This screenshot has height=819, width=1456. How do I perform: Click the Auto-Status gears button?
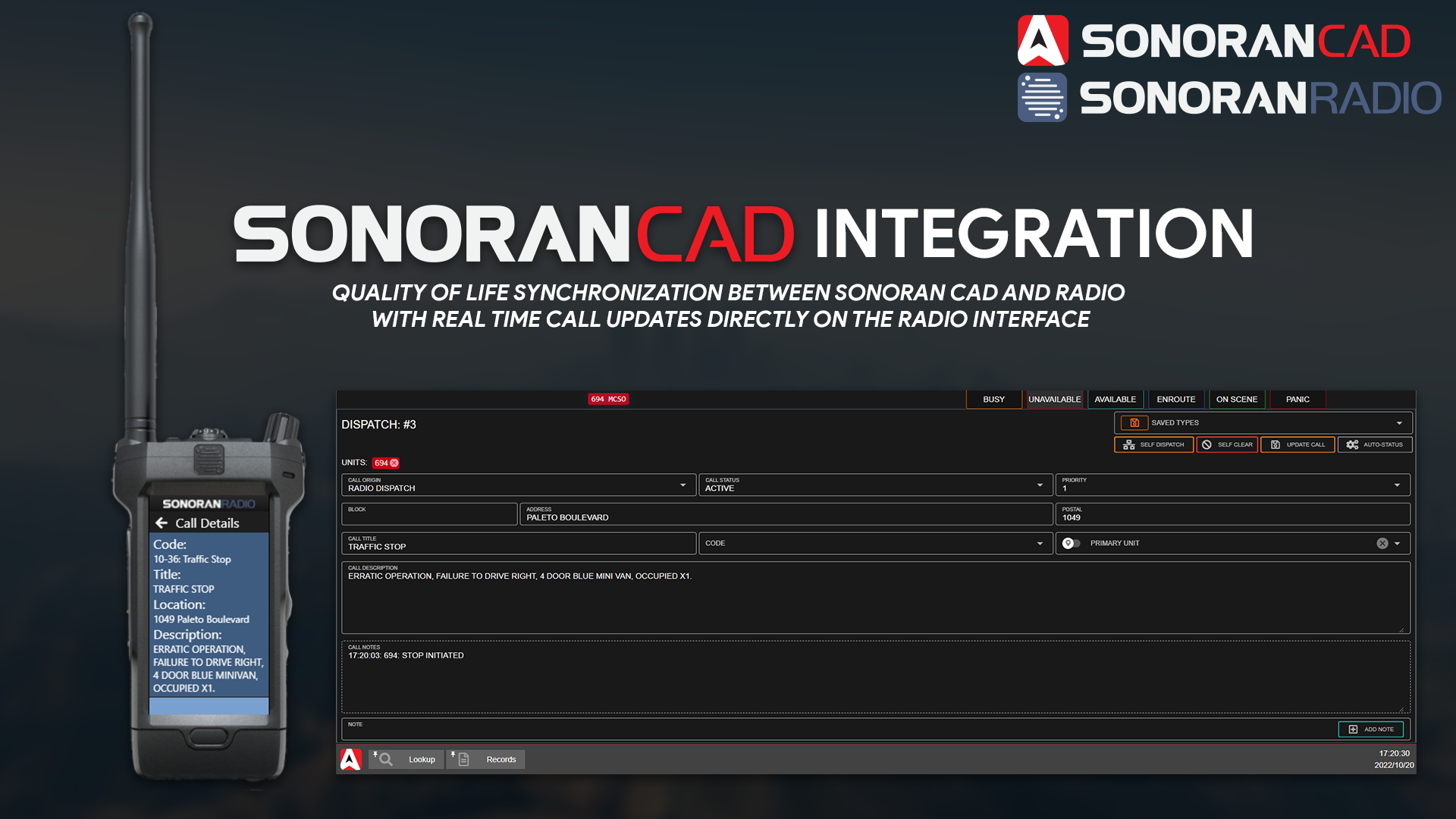pyautogui.click(x=1375, y=445)
